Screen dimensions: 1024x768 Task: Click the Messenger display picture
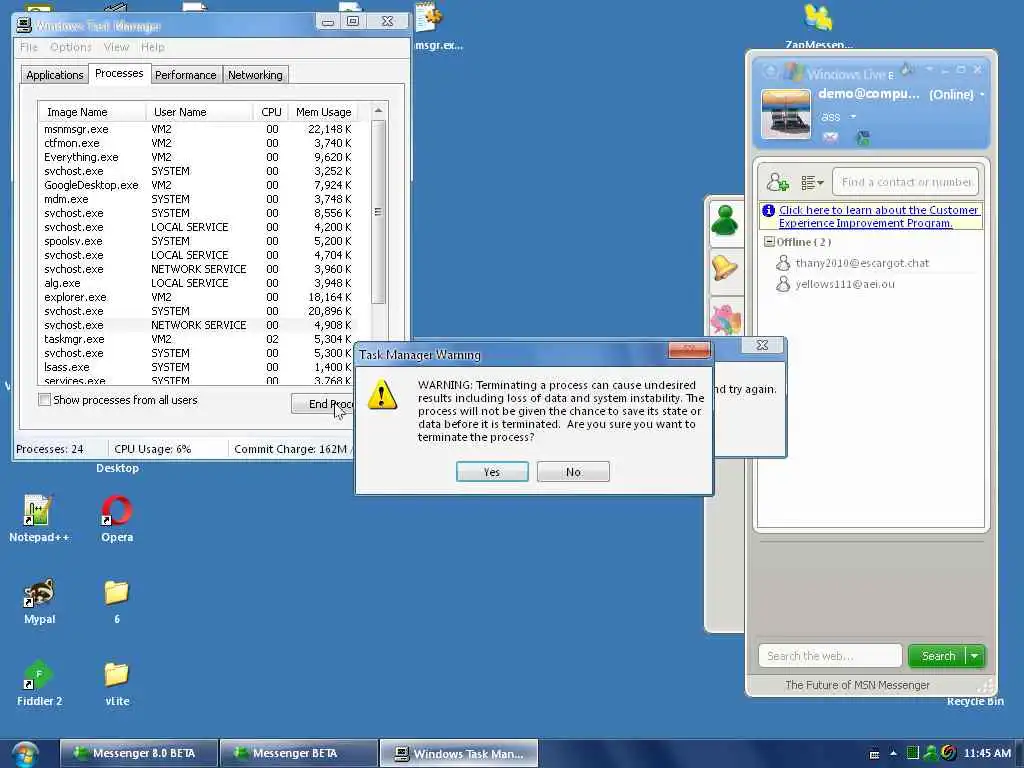pyautogui.click(x=786, y=114)
